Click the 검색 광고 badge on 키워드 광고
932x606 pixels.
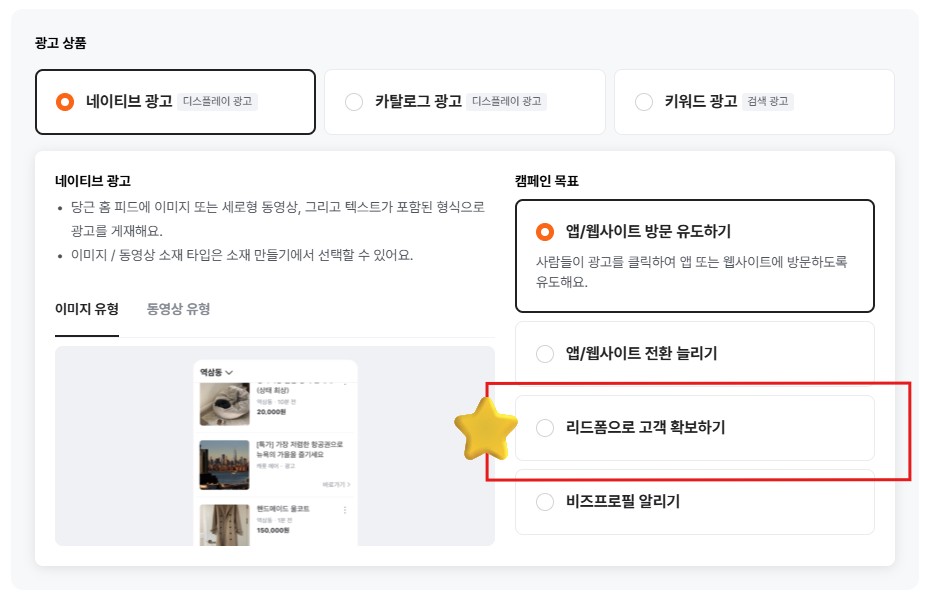[767, 102]
